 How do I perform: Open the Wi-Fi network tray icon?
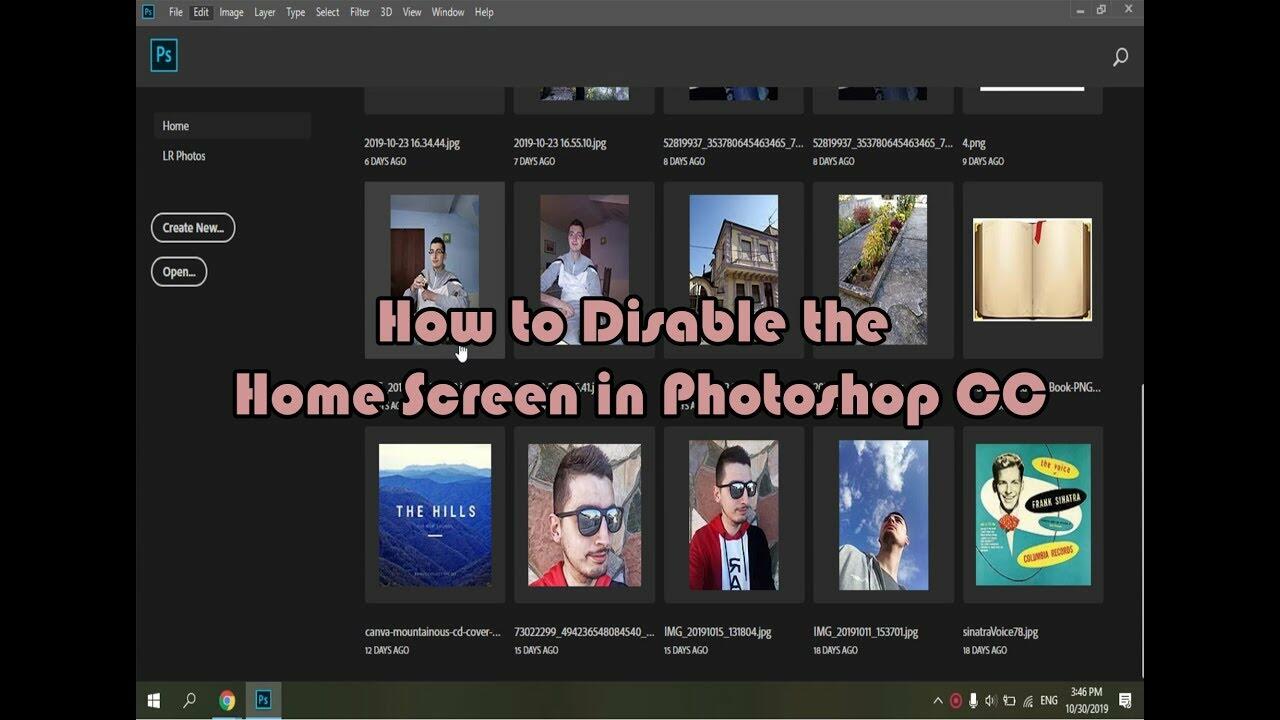pyautogui.click(x=1027, y=701)
